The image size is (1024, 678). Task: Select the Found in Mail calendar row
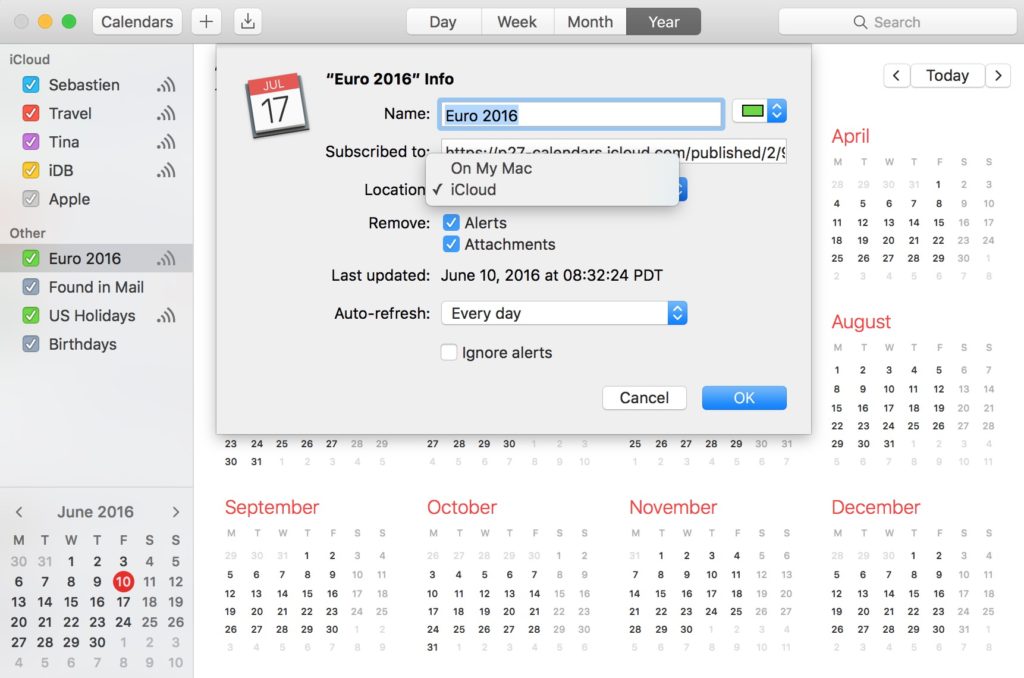(x=97, y=287)
